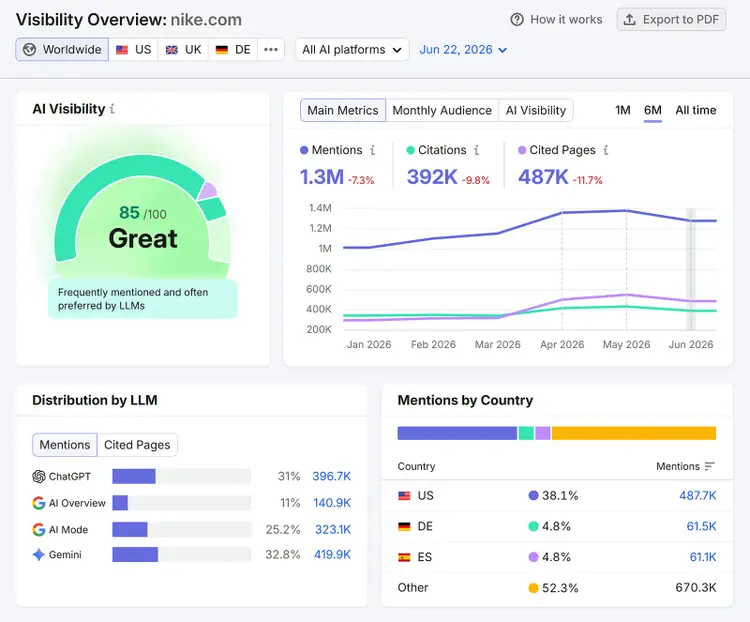Open AI Mode 323.1K mentions link
Image resolution: width=750 pixels, height=622 pixels.
coord(333,530)
